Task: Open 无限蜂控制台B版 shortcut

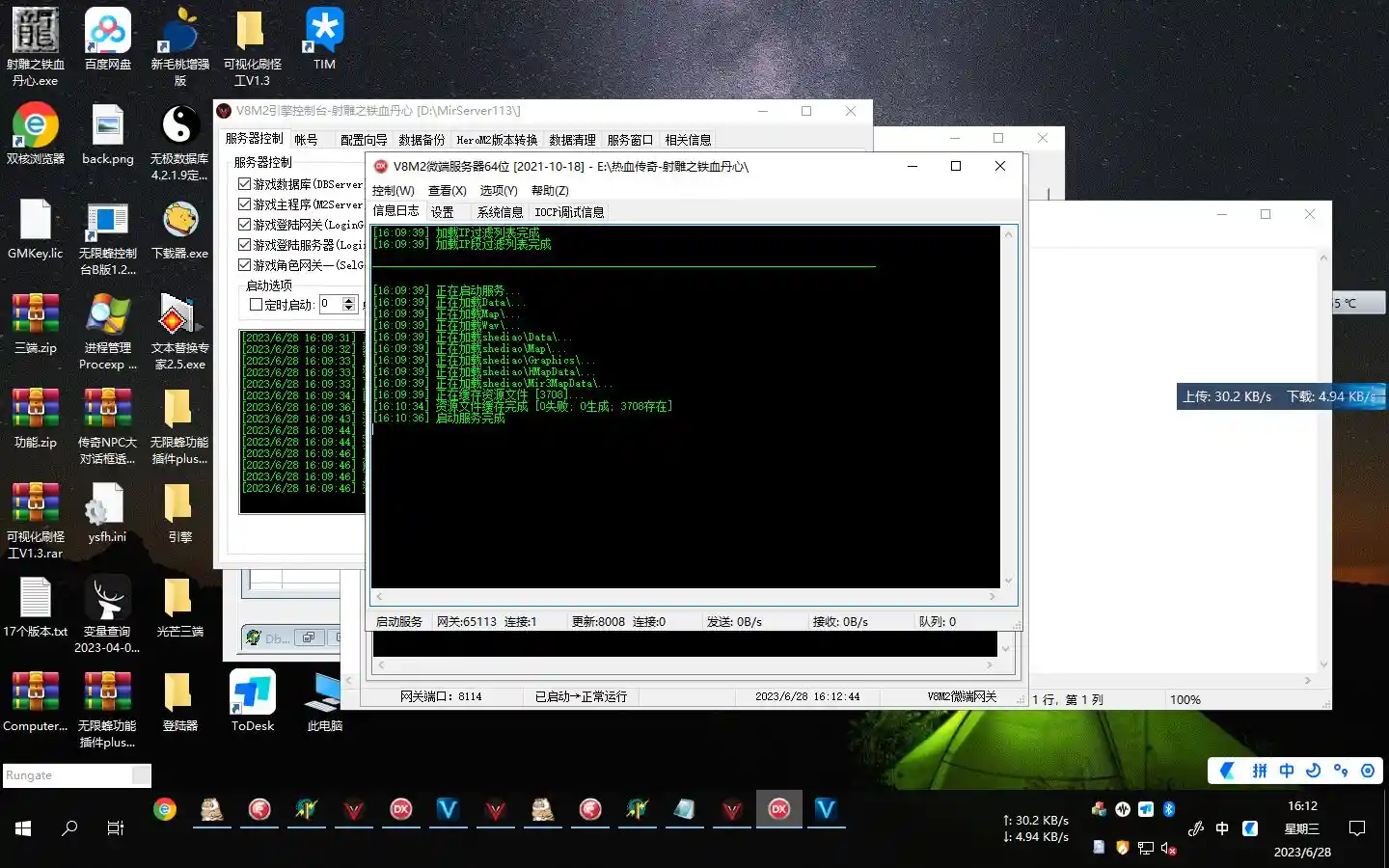Action: (x=108, y=237)
